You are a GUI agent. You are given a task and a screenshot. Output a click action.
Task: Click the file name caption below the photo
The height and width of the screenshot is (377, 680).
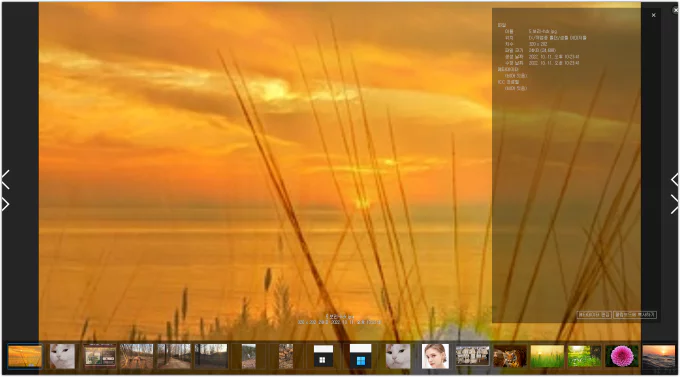pyautogui.click(x=340, y=317)
